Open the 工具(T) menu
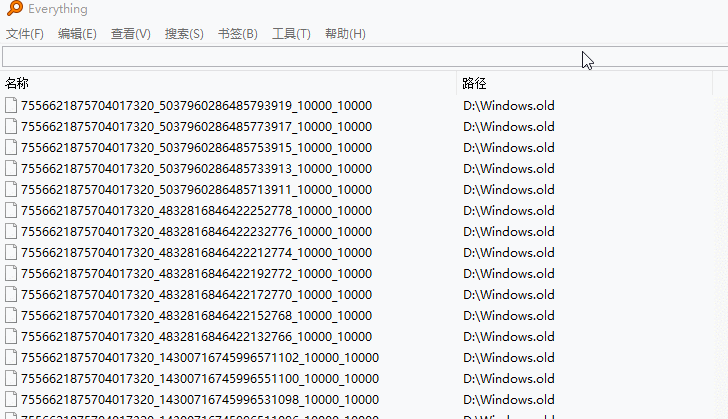Image resolution: width=728 pixels, height=419 pixels. [291, 34]
